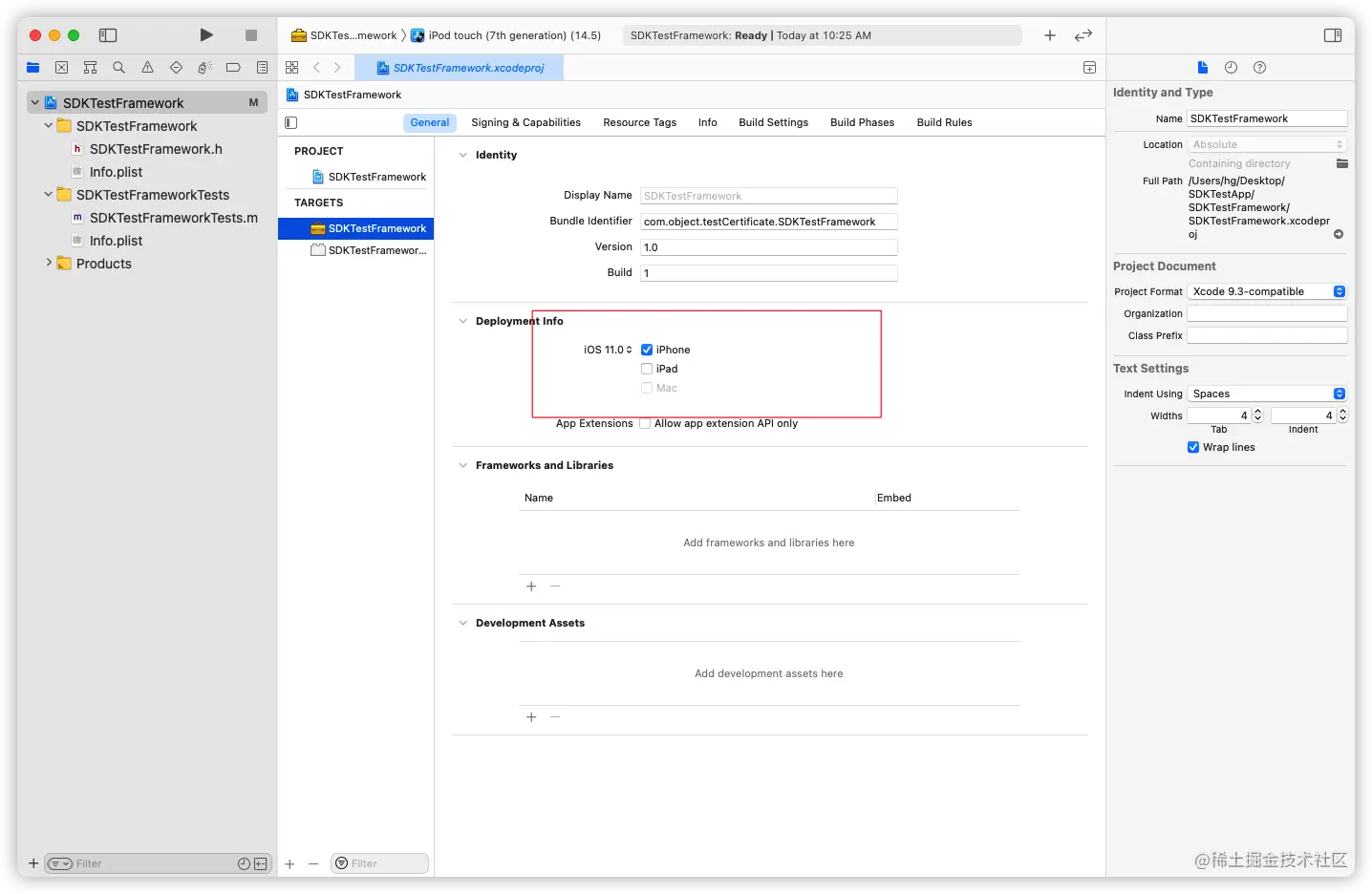Uncheck the iPhone device checkbox
1372x894 pixels.
(647, 350)
